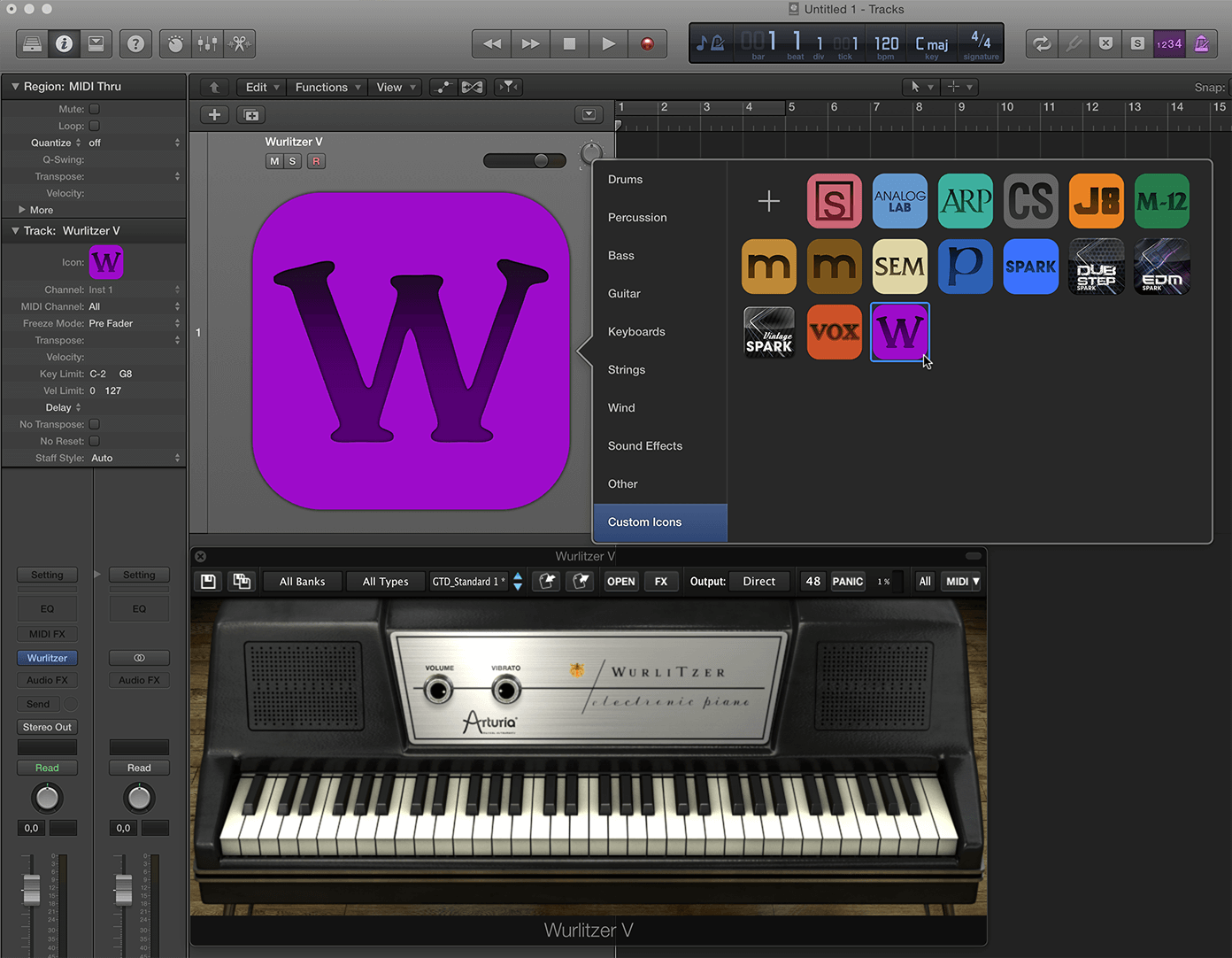Open the Mixer from the toolbar
The height and width of the screenshot is (958, 1232).
pos(207,43)
